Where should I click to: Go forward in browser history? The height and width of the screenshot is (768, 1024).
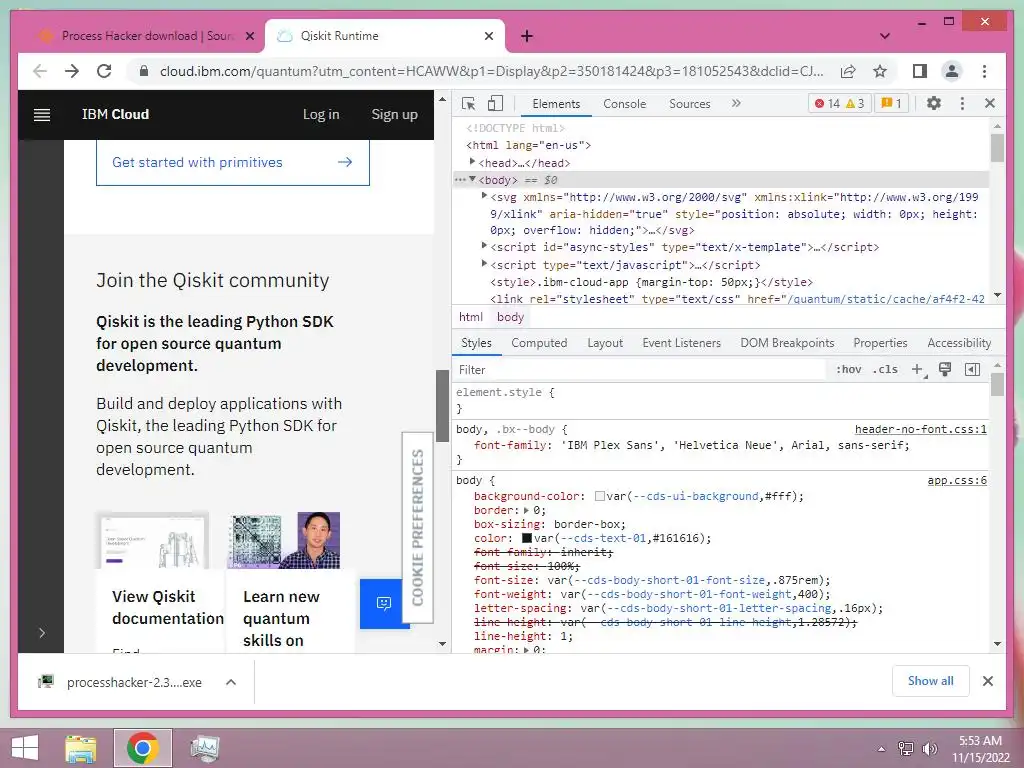72,71
